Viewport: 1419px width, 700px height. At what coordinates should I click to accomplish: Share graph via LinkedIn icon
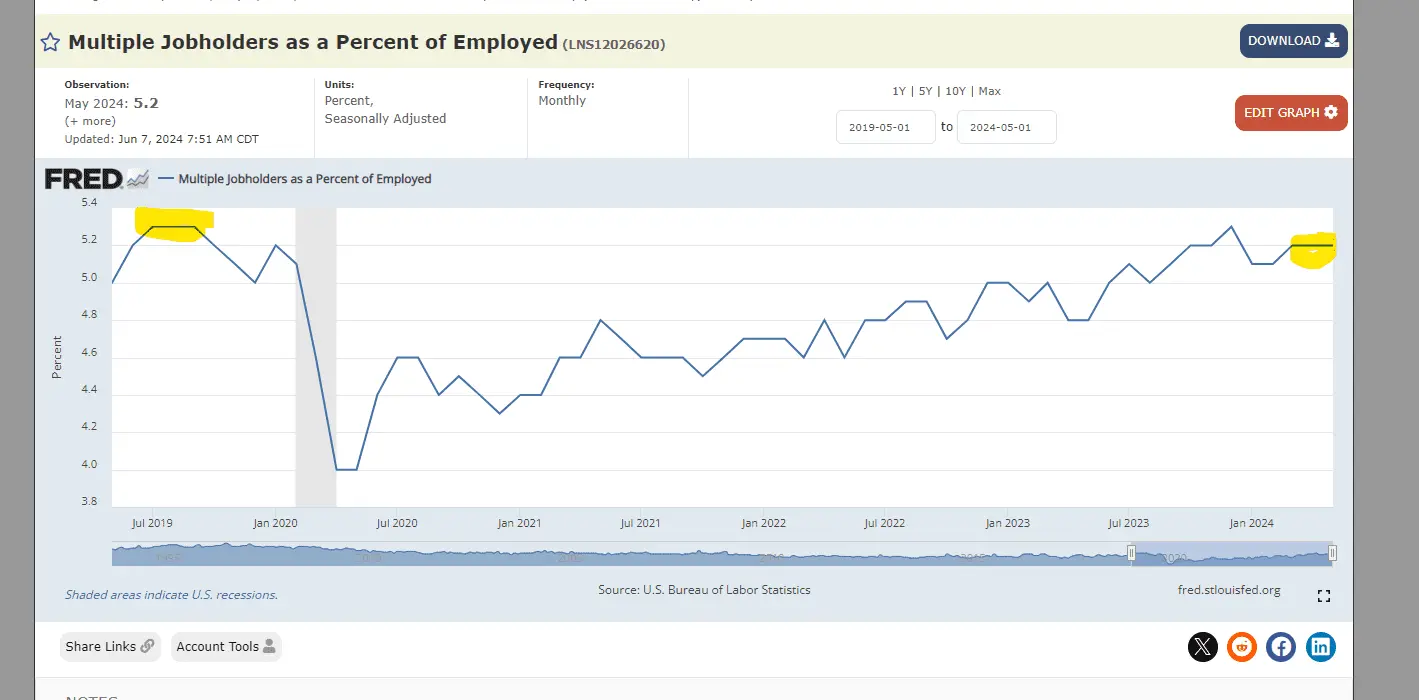click(x=1320, y=647)
